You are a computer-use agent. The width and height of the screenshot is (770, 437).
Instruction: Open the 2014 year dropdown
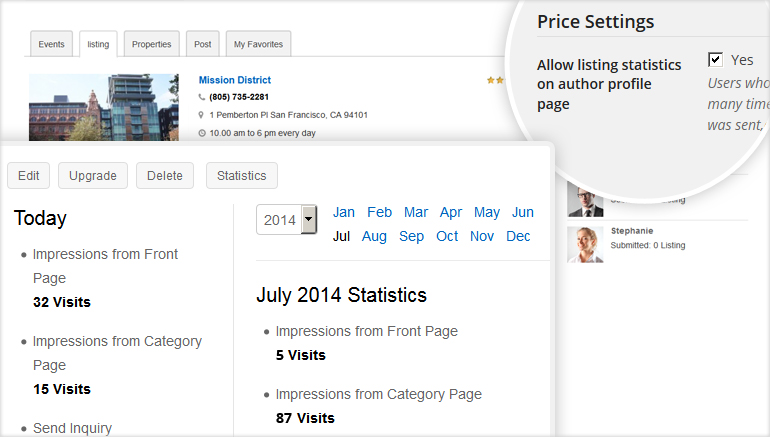point(286,219)
